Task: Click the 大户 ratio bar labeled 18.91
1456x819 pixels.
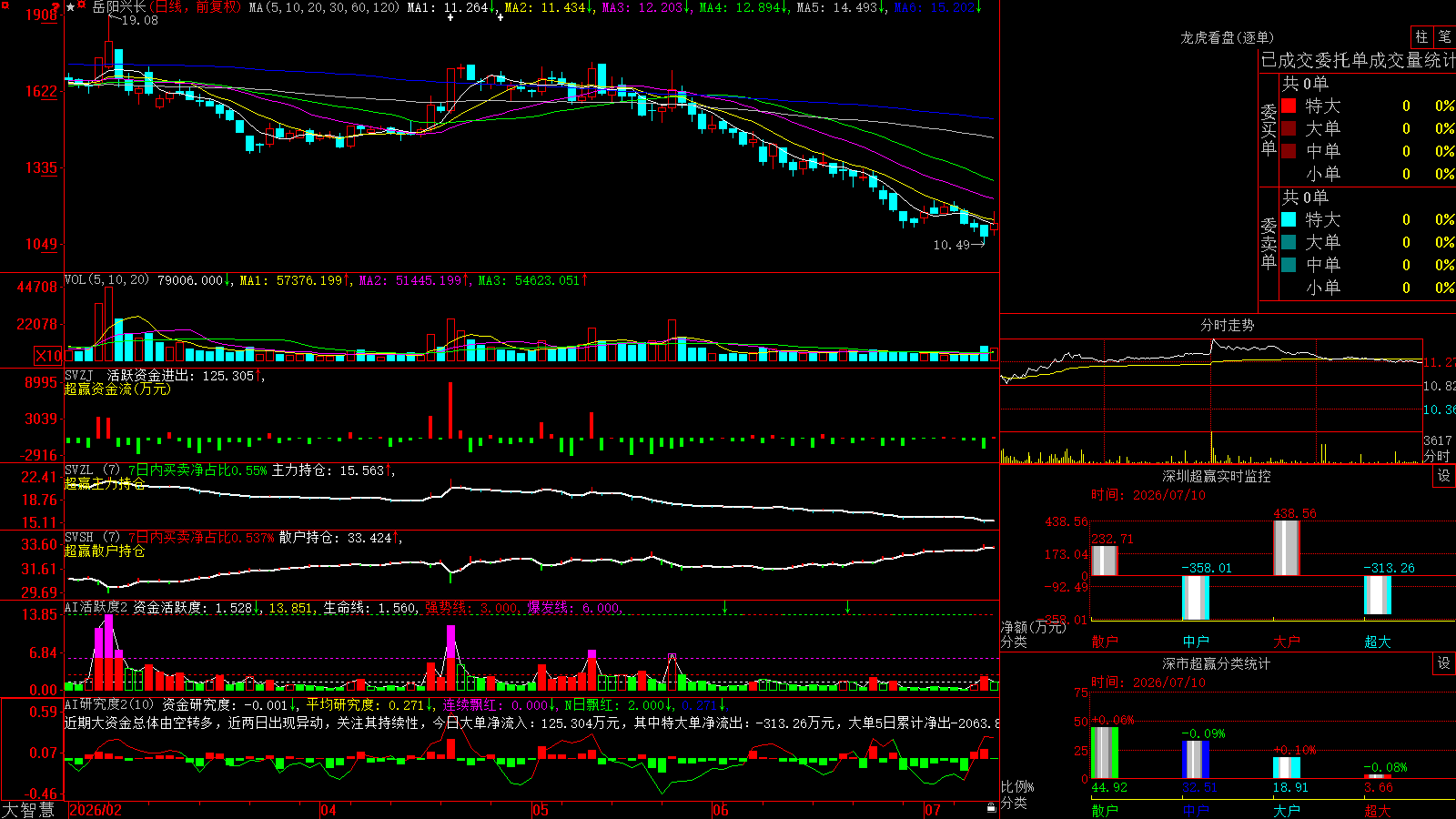Action: pos(1287,768)
